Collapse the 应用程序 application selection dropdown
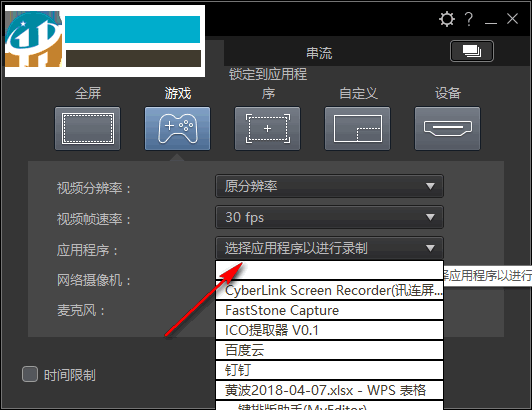This screenshot has height=410, width=532. [x=329, y=248]
